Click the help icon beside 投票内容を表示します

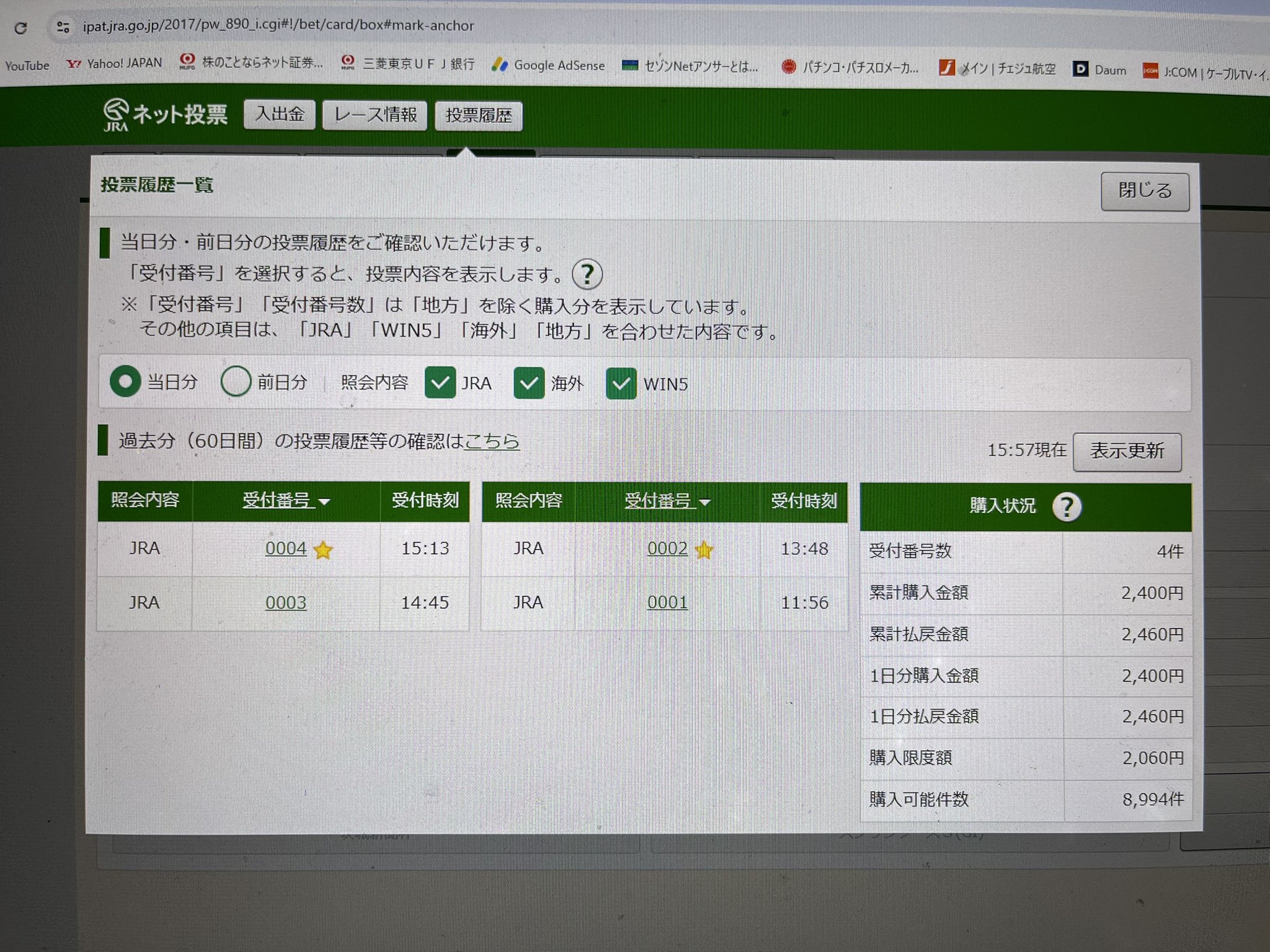click(x=587, y=274)
